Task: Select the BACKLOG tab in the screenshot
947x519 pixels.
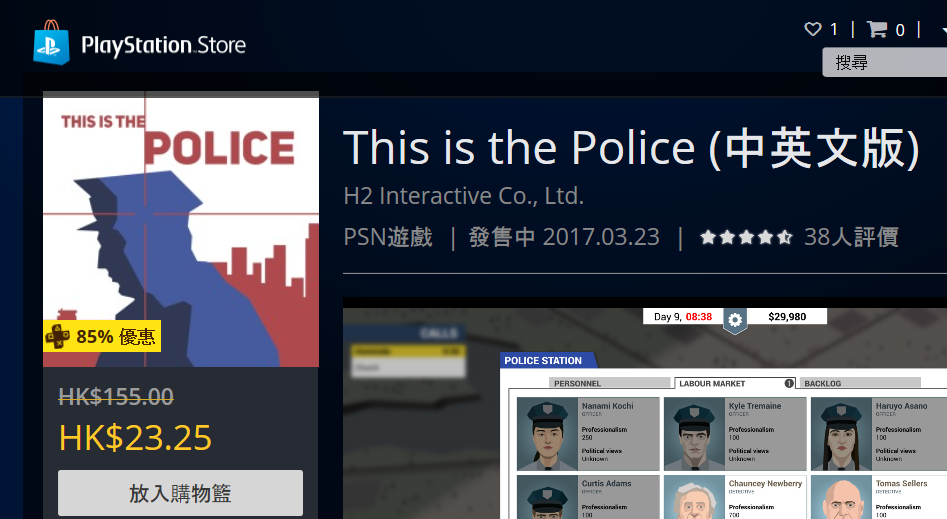Action: [x=860, y=383]
